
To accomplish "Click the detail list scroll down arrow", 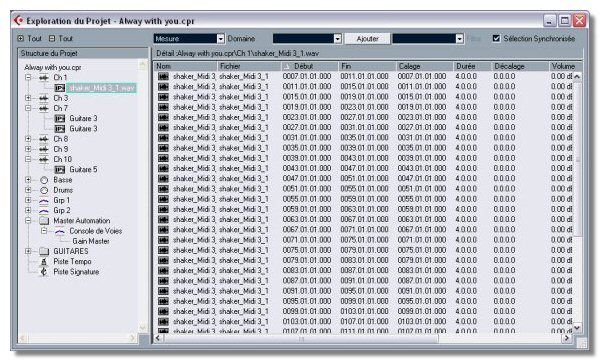I will pos(577,328).
